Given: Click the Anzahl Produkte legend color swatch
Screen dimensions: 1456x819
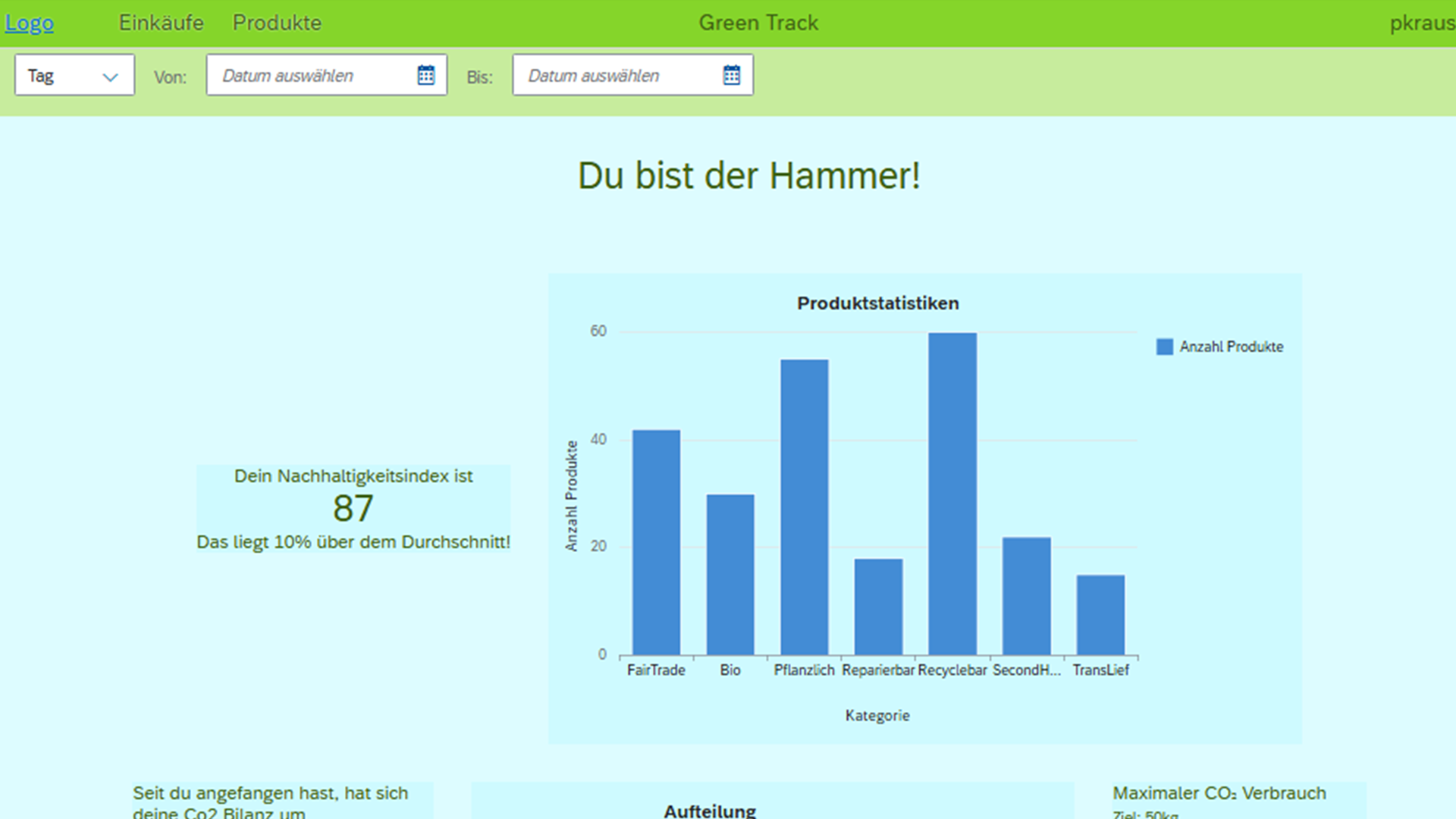Looking at the screenshot, I should tap(1164, 347).
